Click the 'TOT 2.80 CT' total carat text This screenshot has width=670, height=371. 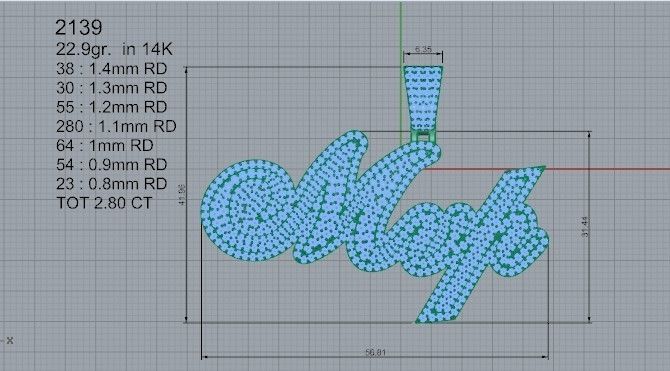[104, 203]
